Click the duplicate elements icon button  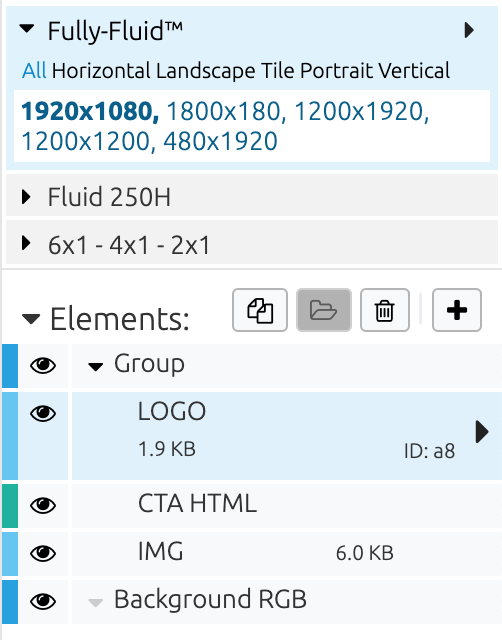(260, 310)
